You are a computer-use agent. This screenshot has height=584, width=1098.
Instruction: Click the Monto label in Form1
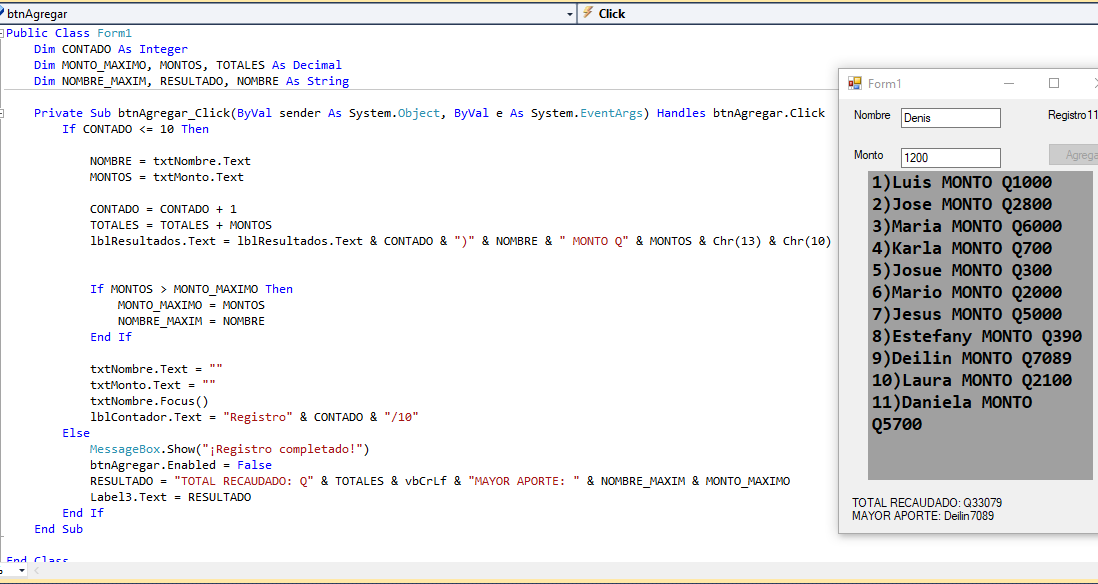click(868, 155)
